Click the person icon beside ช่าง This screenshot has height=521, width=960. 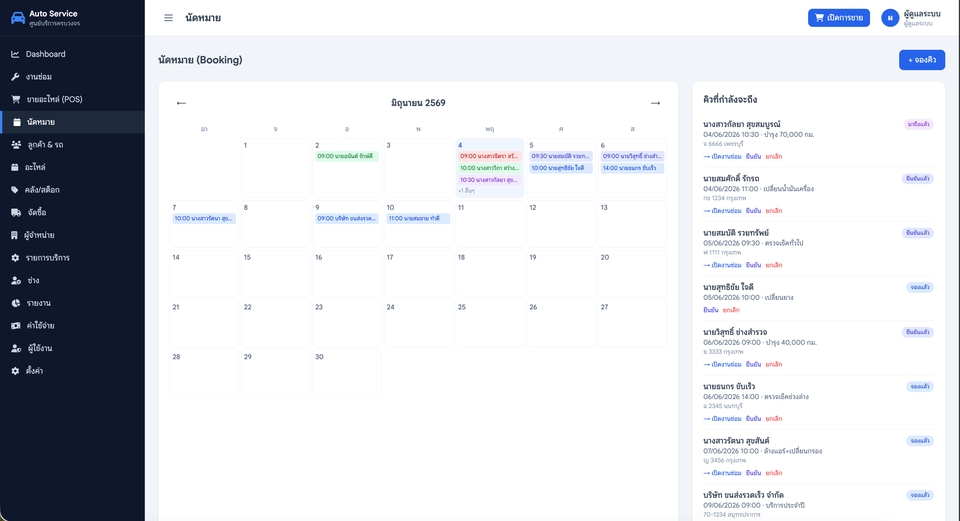16,280
